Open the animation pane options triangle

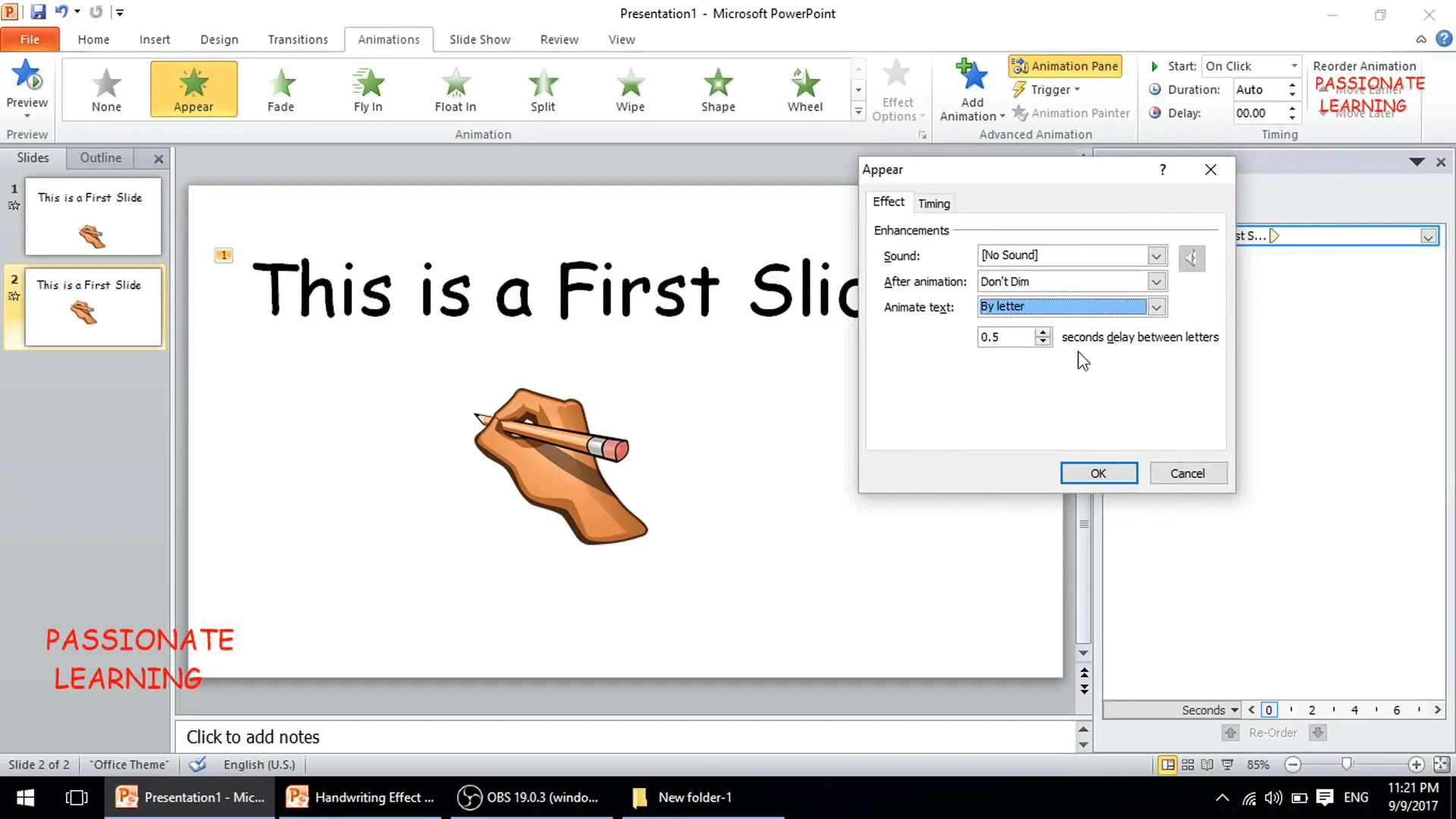pyautogui.click(x=1417, y=162)
